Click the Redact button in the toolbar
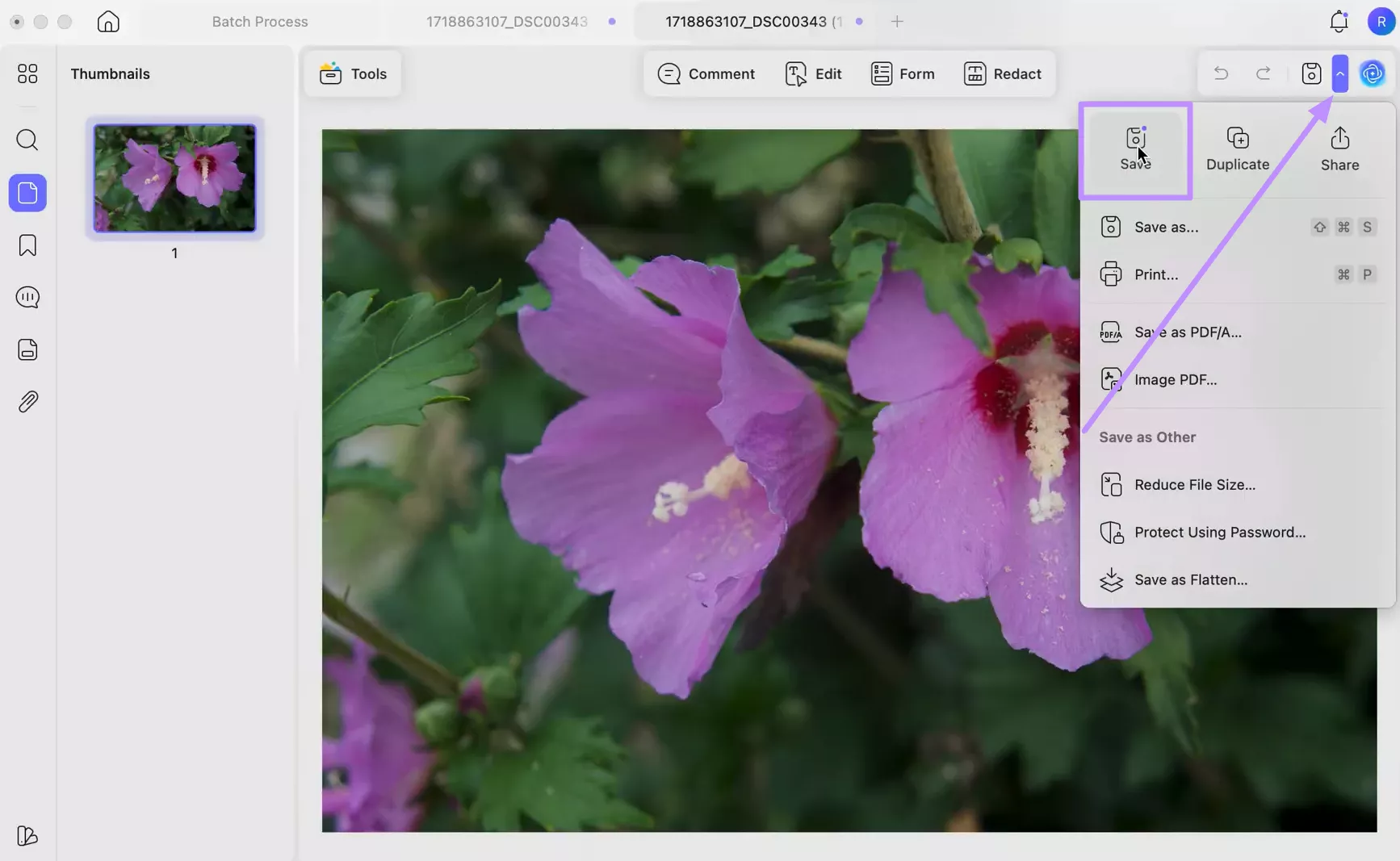This screenshot has width=1400, height=861. tap(1003, 73)
